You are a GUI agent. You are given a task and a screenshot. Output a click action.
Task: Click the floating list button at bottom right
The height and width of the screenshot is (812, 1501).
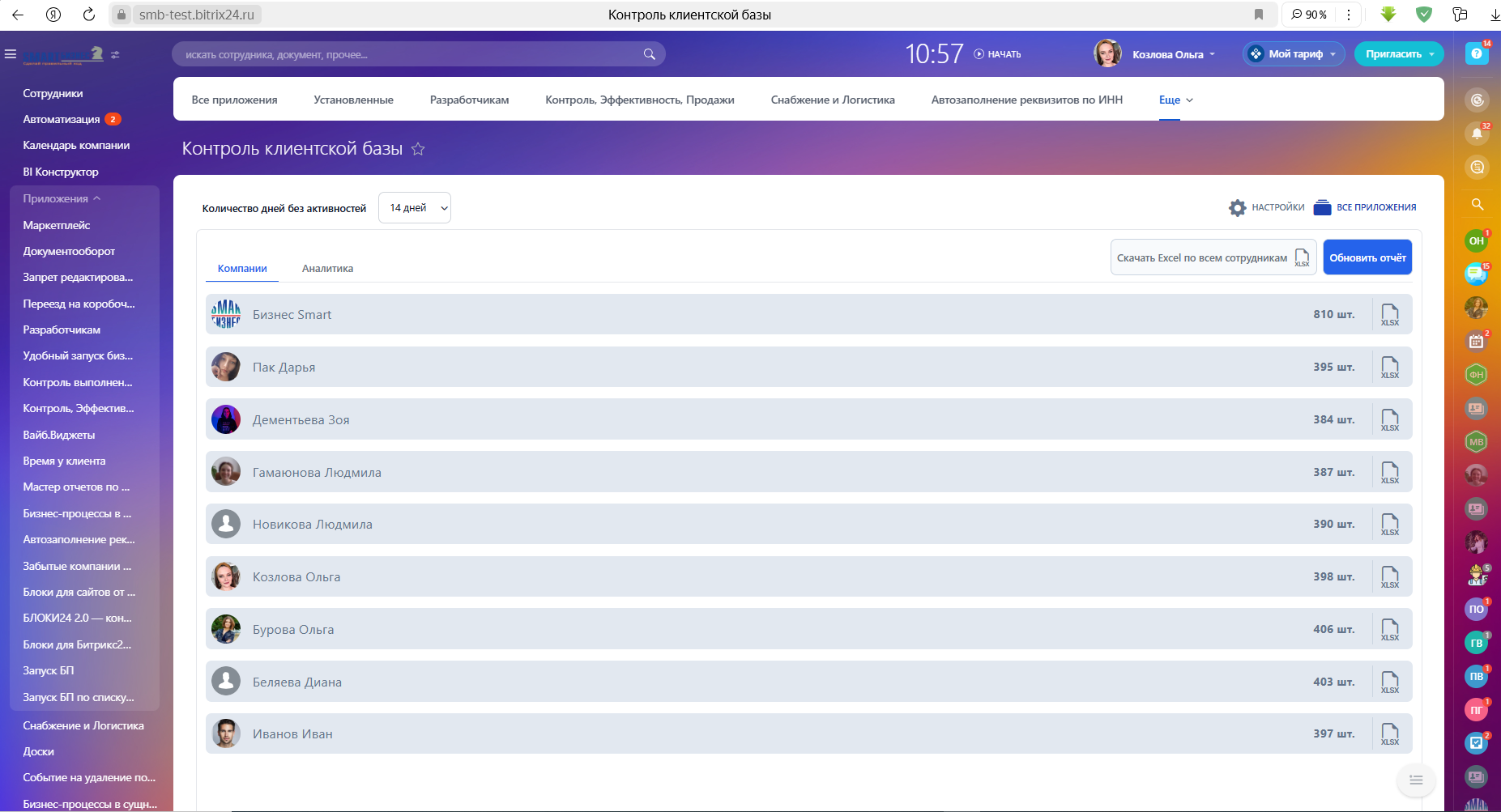(1416, 780)
